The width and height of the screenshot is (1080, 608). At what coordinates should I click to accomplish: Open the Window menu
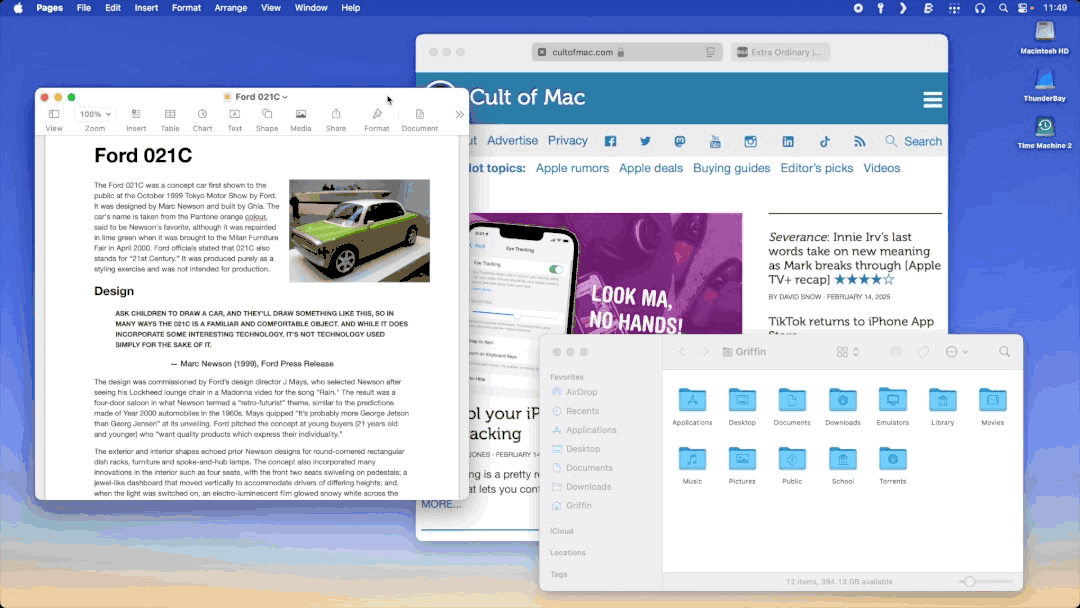[311, 8]
